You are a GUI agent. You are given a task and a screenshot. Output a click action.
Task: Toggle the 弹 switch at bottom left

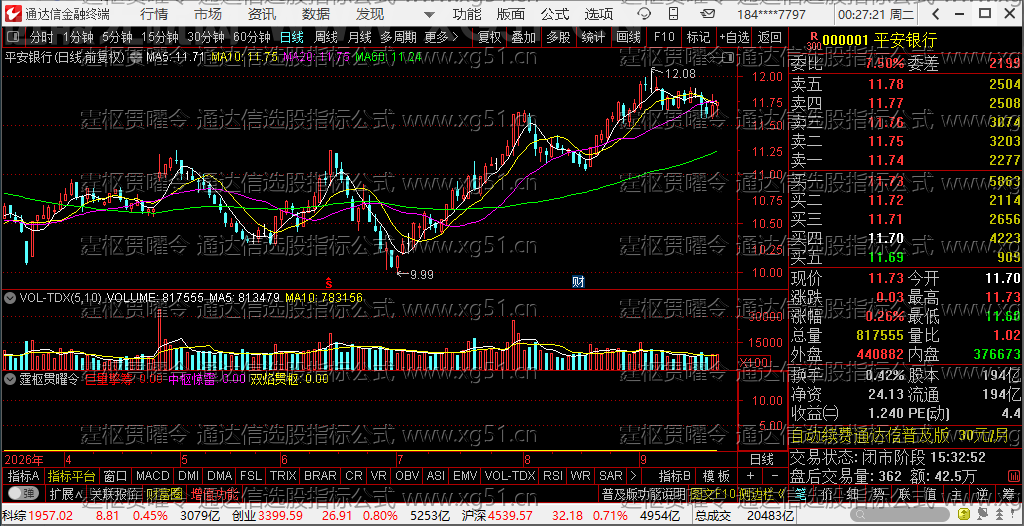23,493
